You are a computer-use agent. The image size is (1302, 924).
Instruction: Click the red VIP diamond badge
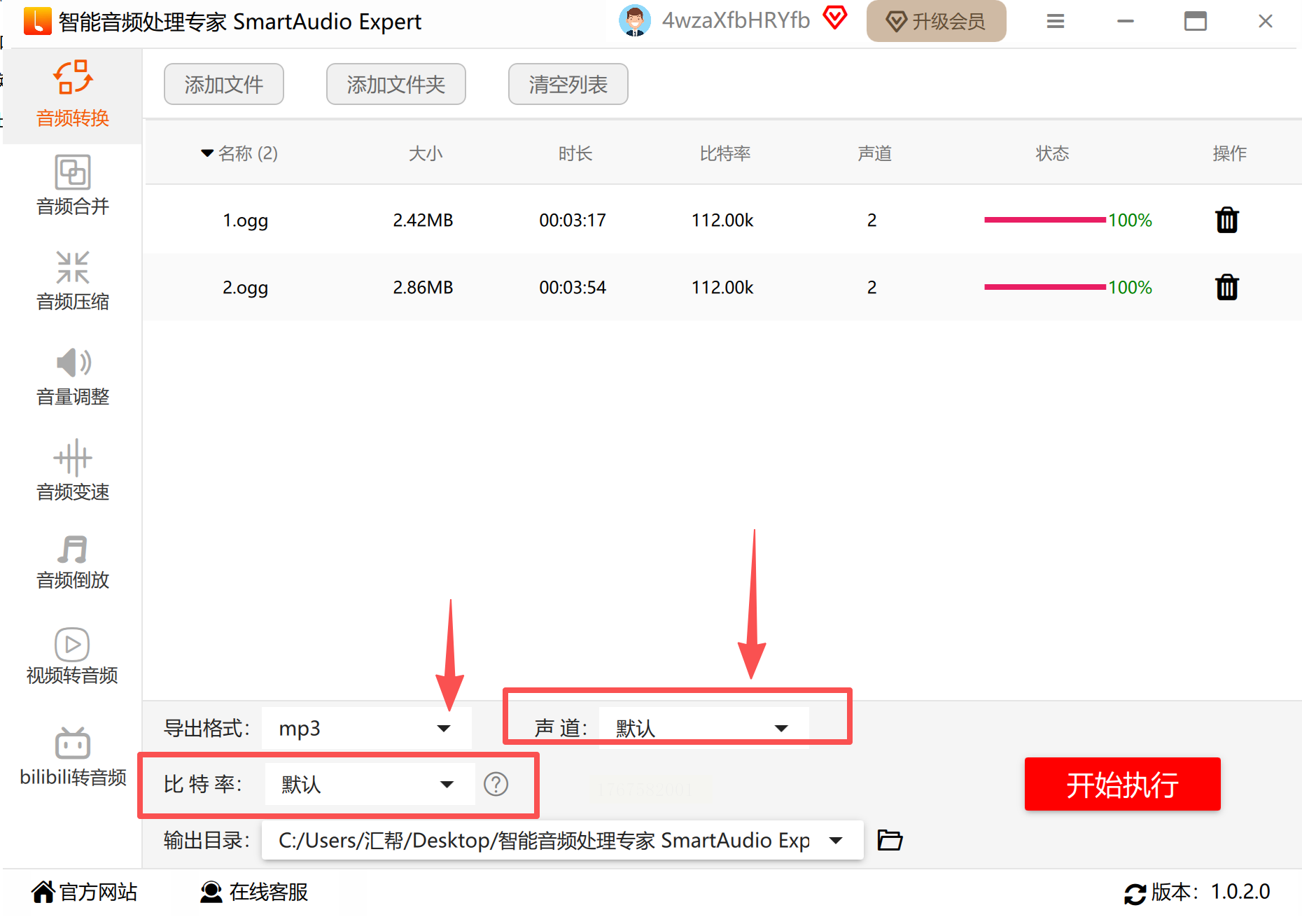point(835,17)
